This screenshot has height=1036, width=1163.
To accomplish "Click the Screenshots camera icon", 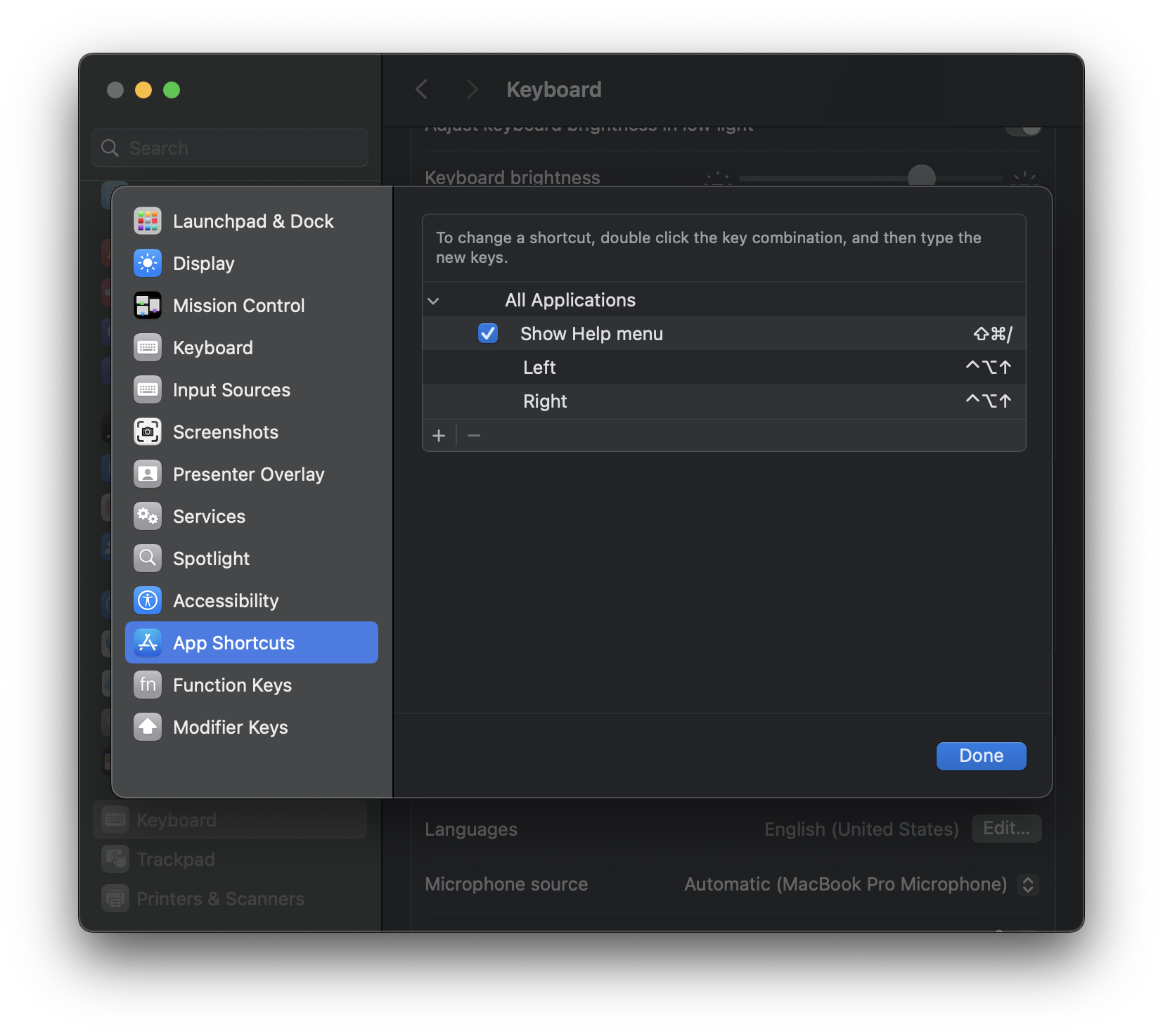I will (148, 432).
